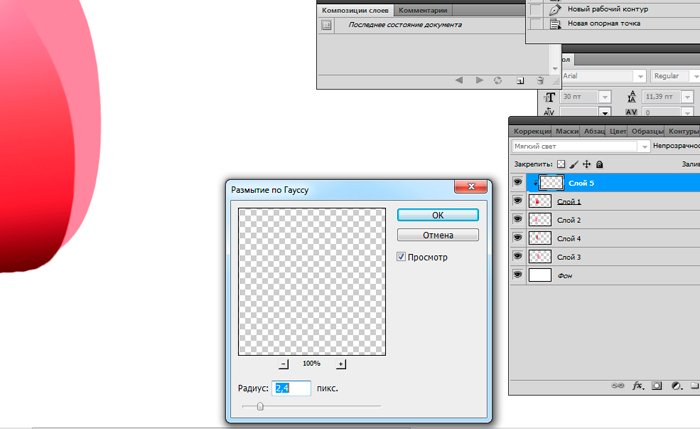Click the lock position move icon
700x429 pixels.
[586, 164]
